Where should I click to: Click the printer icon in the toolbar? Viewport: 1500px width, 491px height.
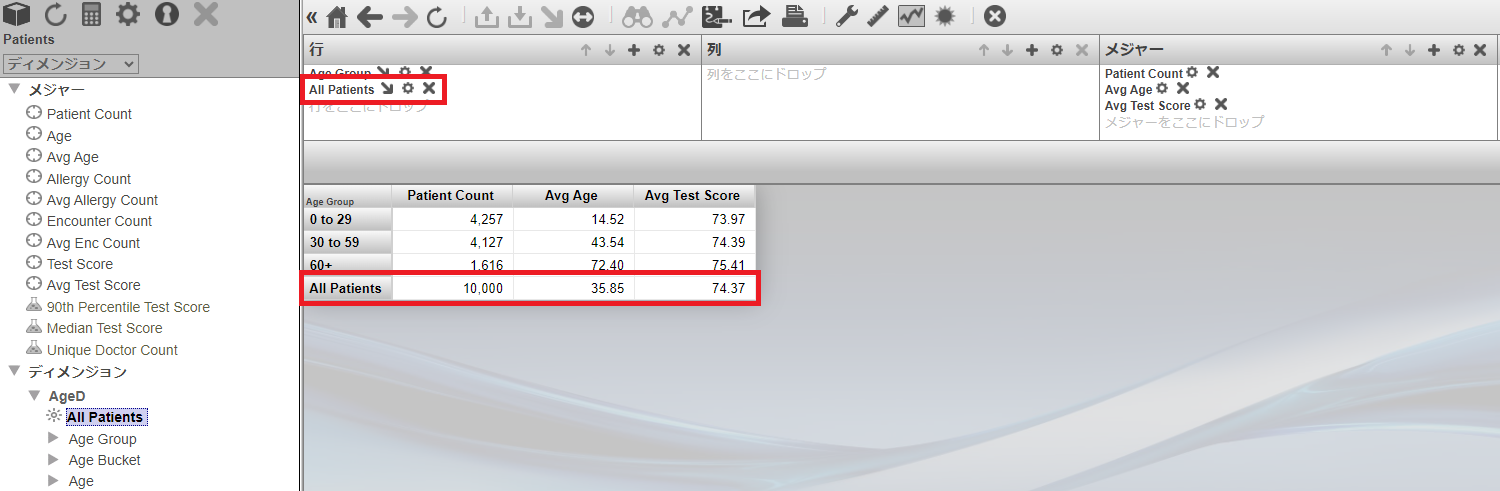pos(795,17)
